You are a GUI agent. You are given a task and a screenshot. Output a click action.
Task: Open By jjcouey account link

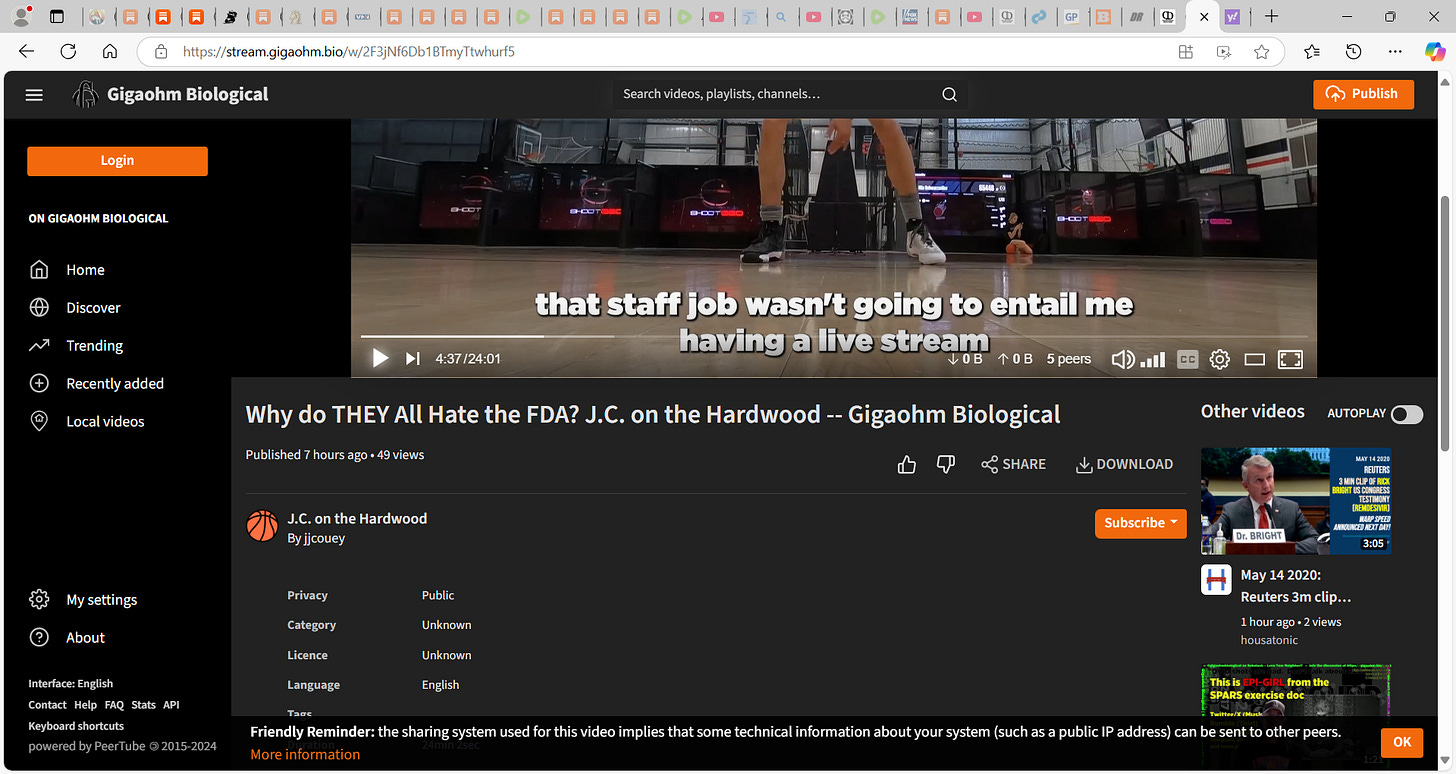pos(316,538)
